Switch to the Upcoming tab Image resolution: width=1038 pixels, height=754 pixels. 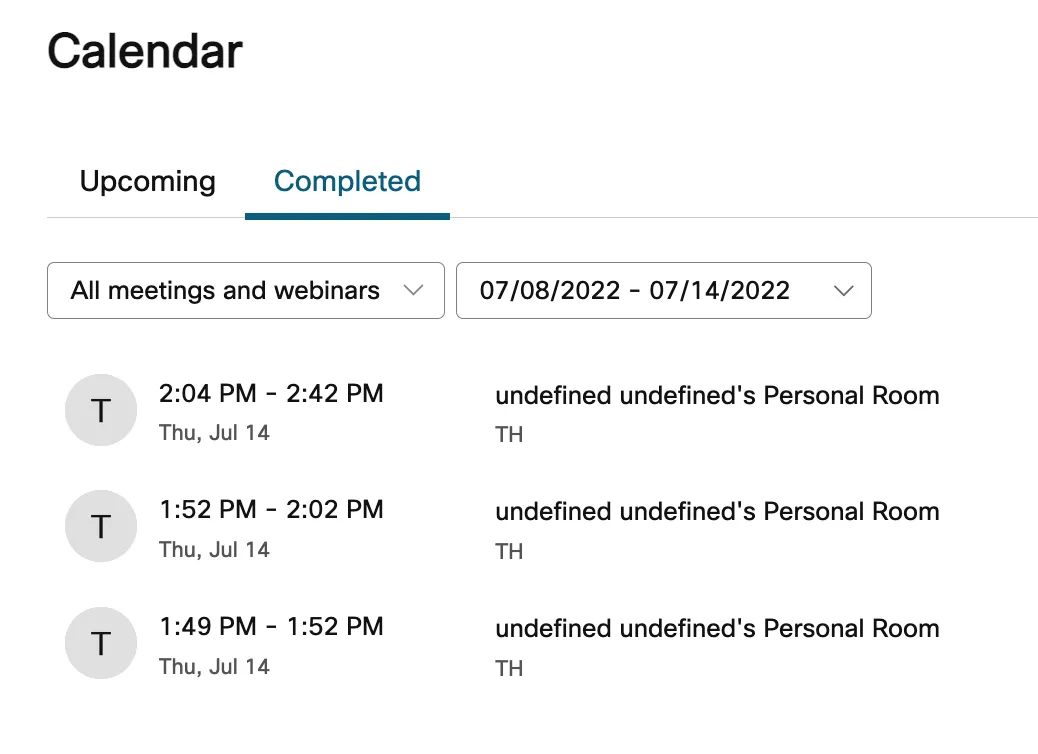point(147,182)
